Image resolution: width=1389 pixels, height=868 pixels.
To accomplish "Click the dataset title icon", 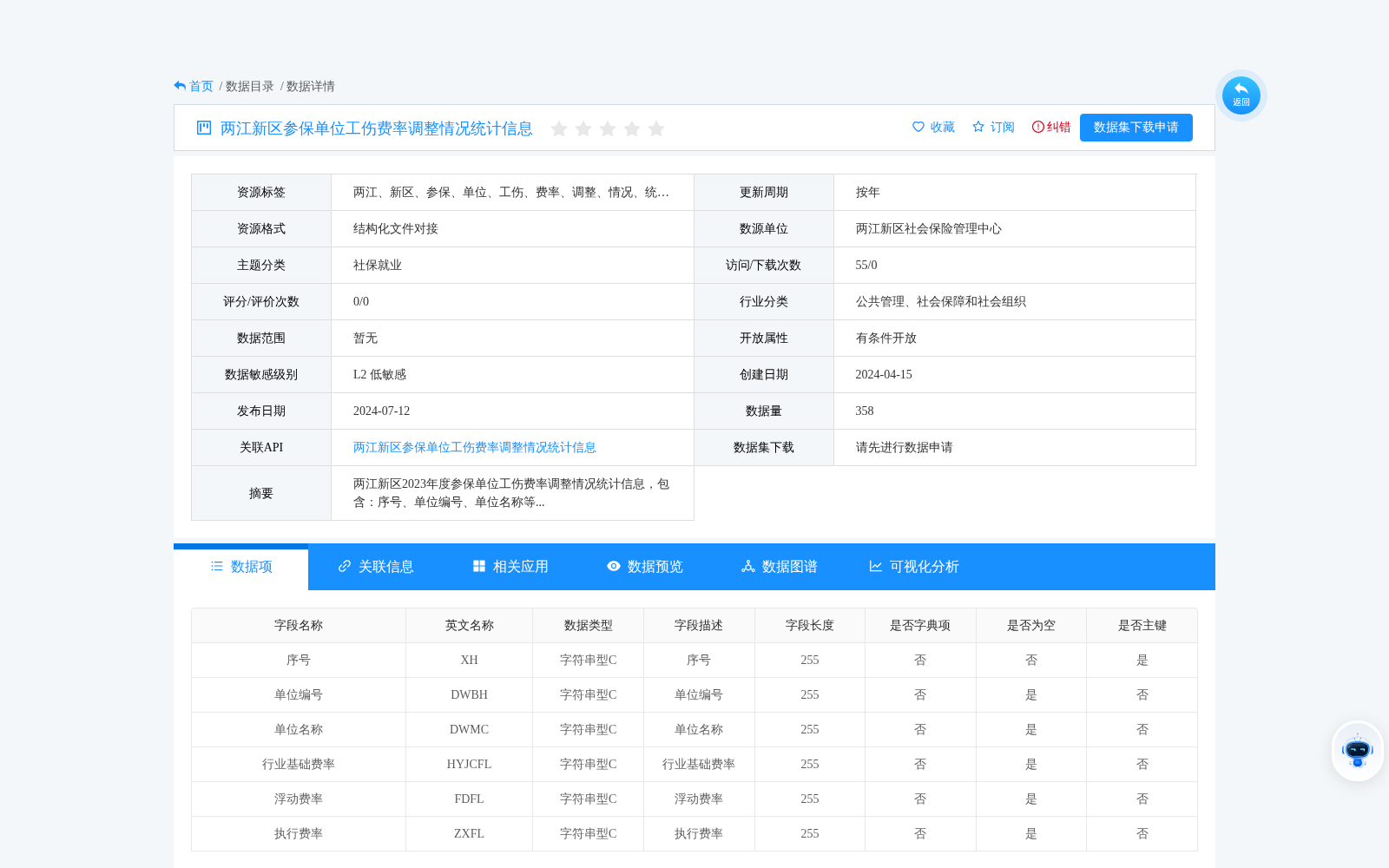I will tap(204, 128).
